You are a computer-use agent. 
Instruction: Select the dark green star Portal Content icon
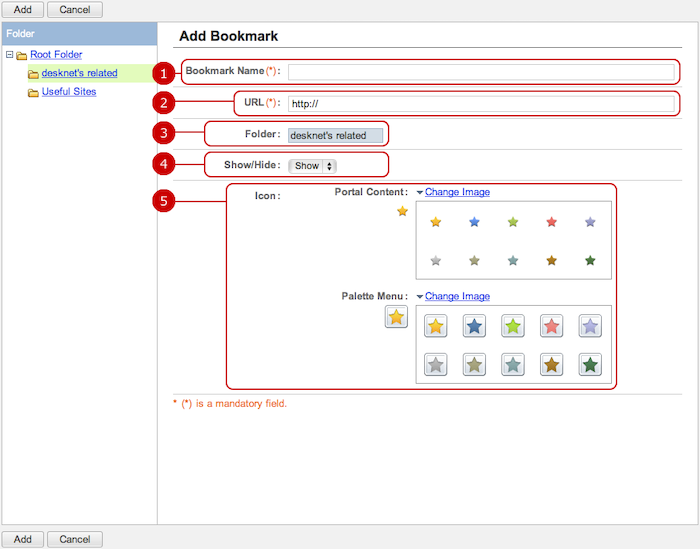point(590,260)
